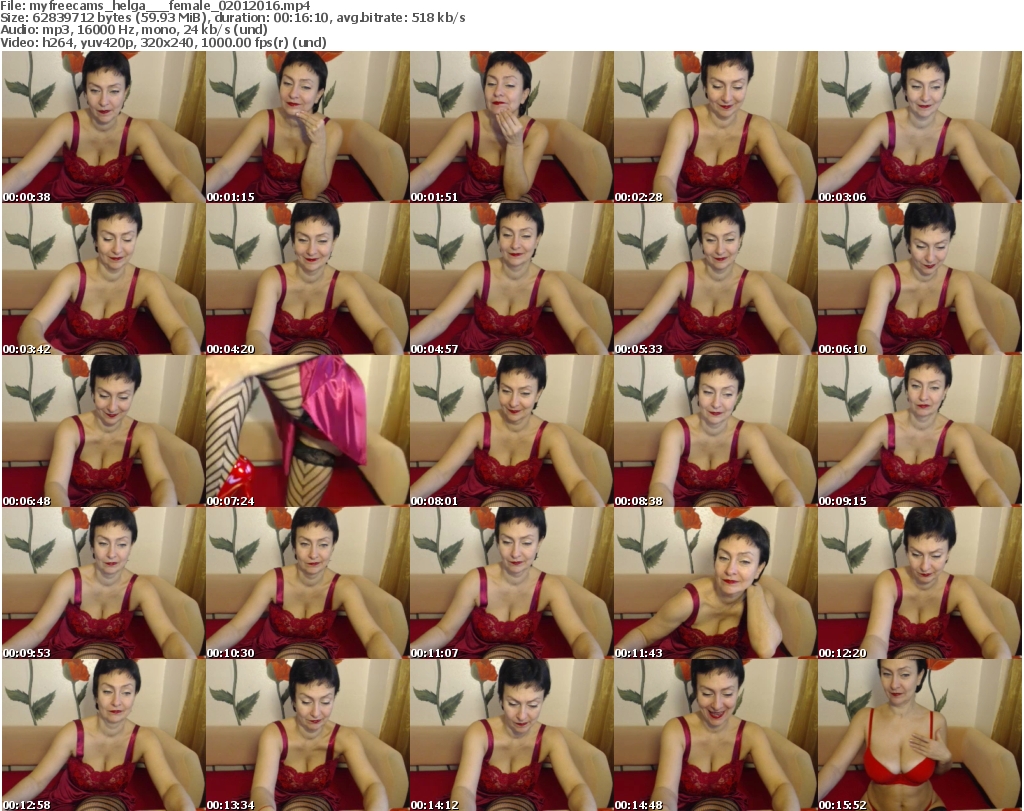
Task: Open the thumbnail frame at 00:05:33
Action: tap(715, 279)
